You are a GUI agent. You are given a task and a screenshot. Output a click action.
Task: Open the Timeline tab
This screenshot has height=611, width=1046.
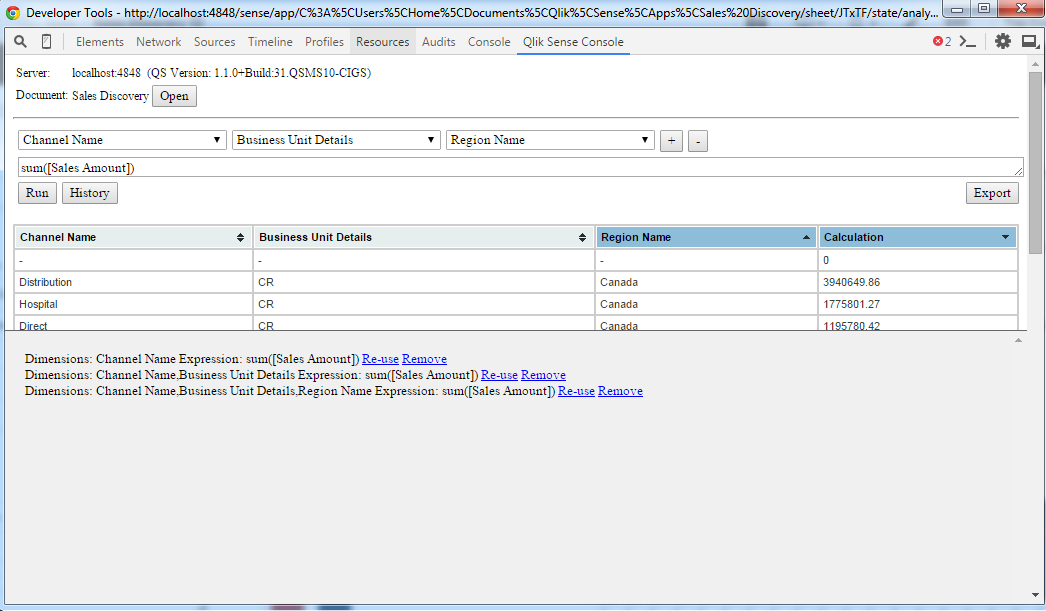(270, 41)
